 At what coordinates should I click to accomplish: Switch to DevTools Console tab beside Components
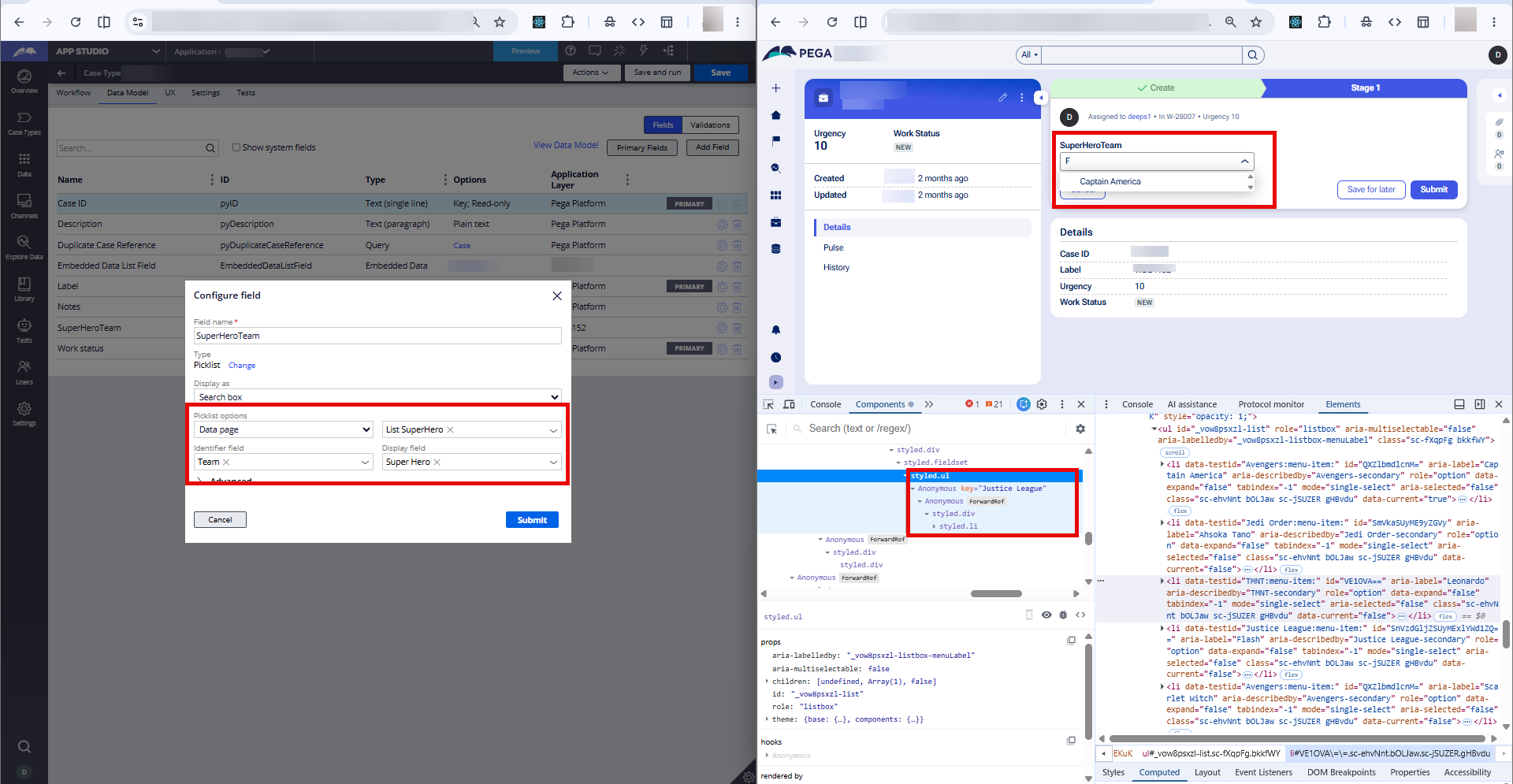pyautogui.click(x=826, y=404)
